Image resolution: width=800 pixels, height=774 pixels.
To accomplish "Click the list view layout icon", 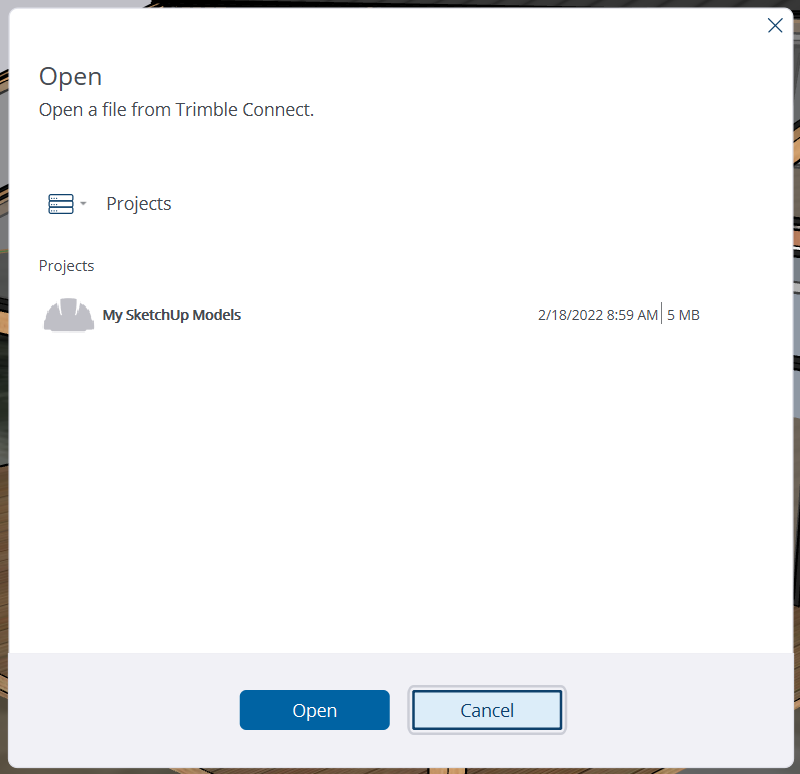I will (60, 204).
